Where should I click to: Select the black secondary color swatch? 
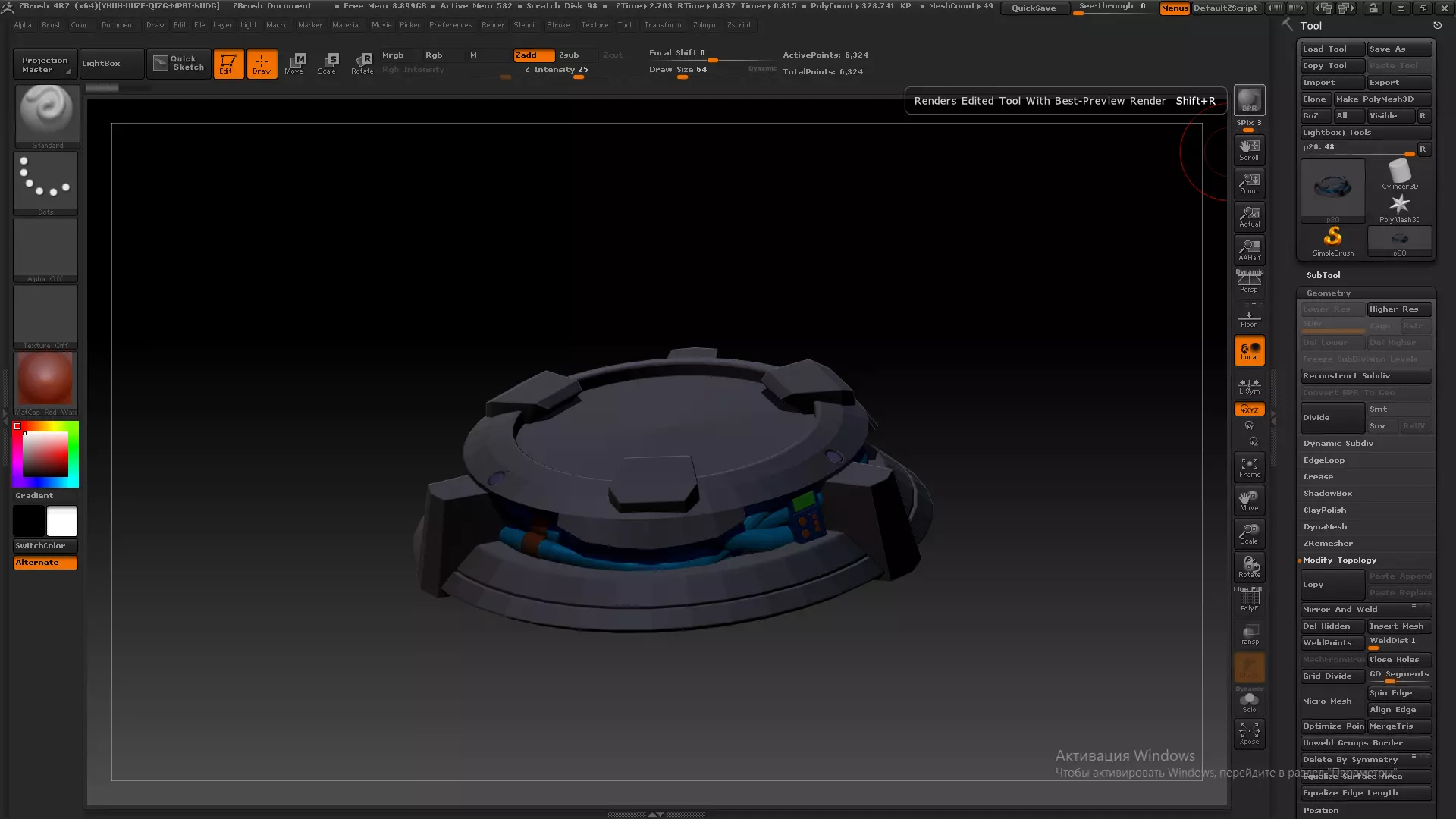29,522
